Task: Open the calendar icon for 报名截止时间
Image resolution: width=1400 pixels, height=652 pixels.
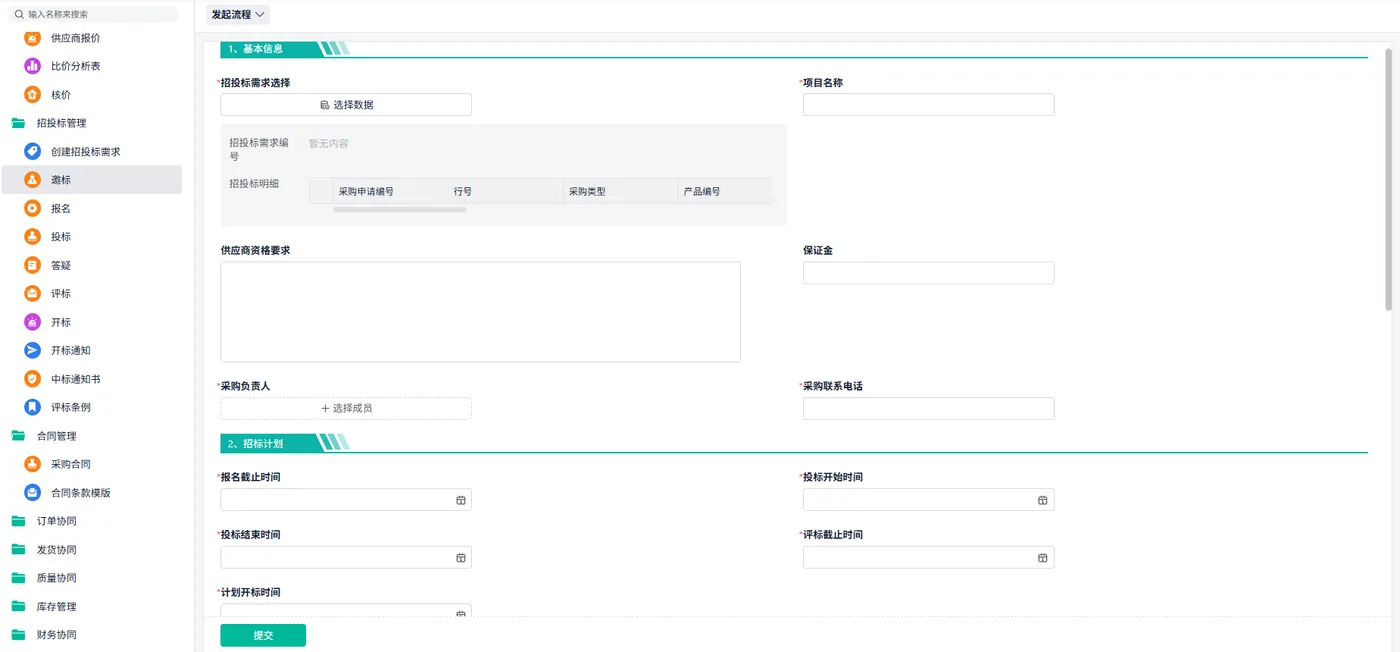Action: coord(461,500)
